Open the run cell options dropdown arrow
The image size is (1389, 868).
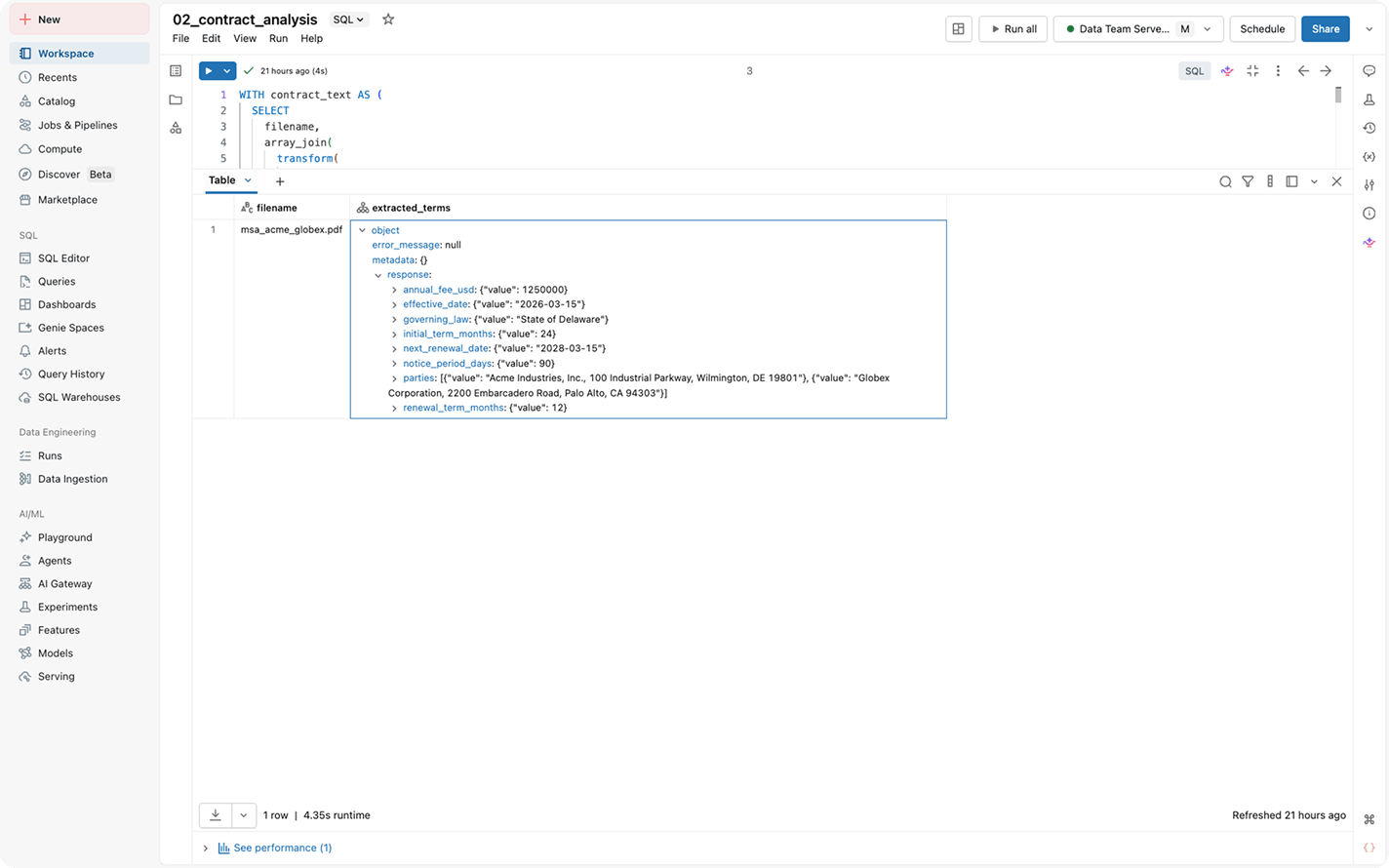(x=227, y=71)
